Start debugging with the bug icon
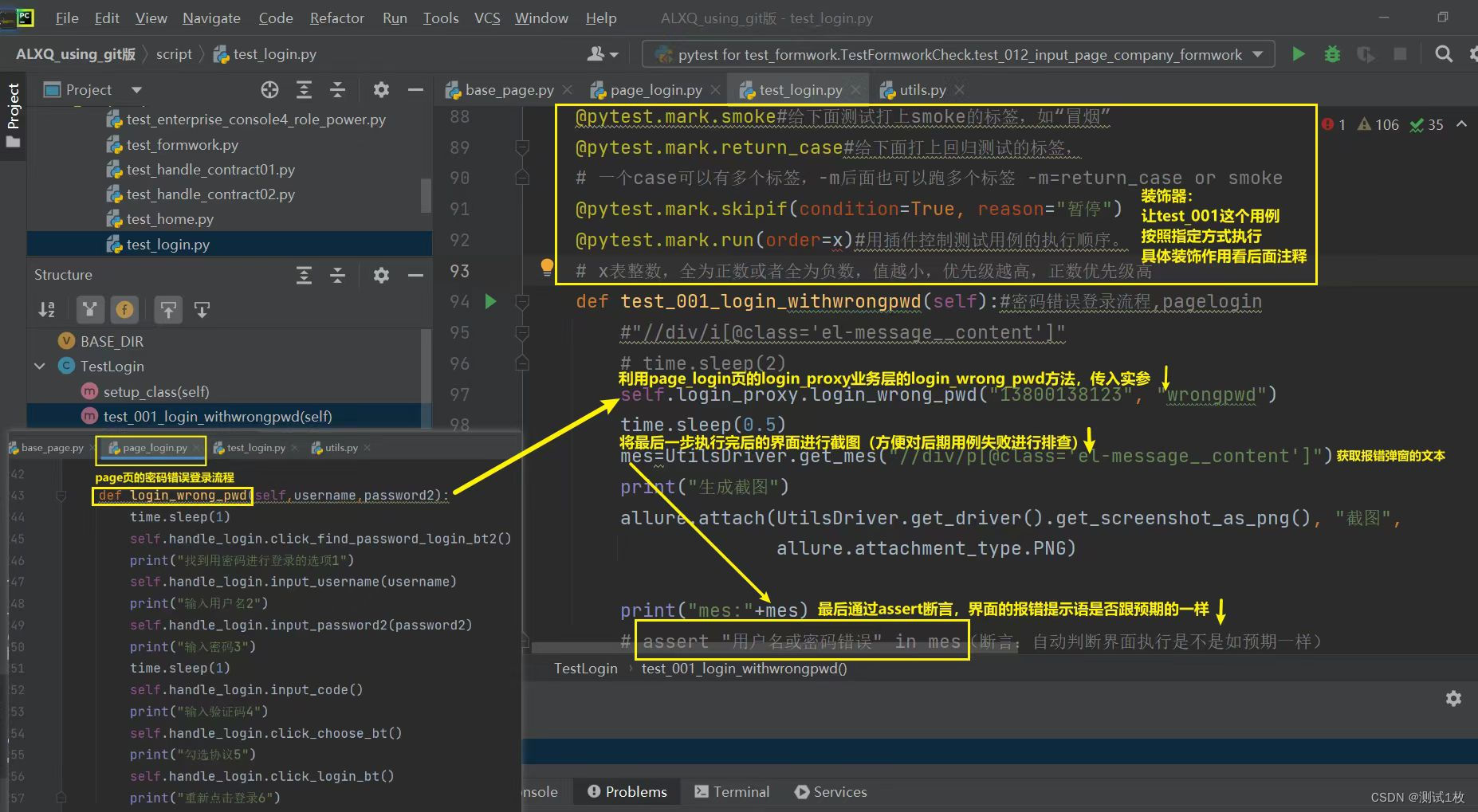Screen dimensions: 1478x812 coord(1332,54)
